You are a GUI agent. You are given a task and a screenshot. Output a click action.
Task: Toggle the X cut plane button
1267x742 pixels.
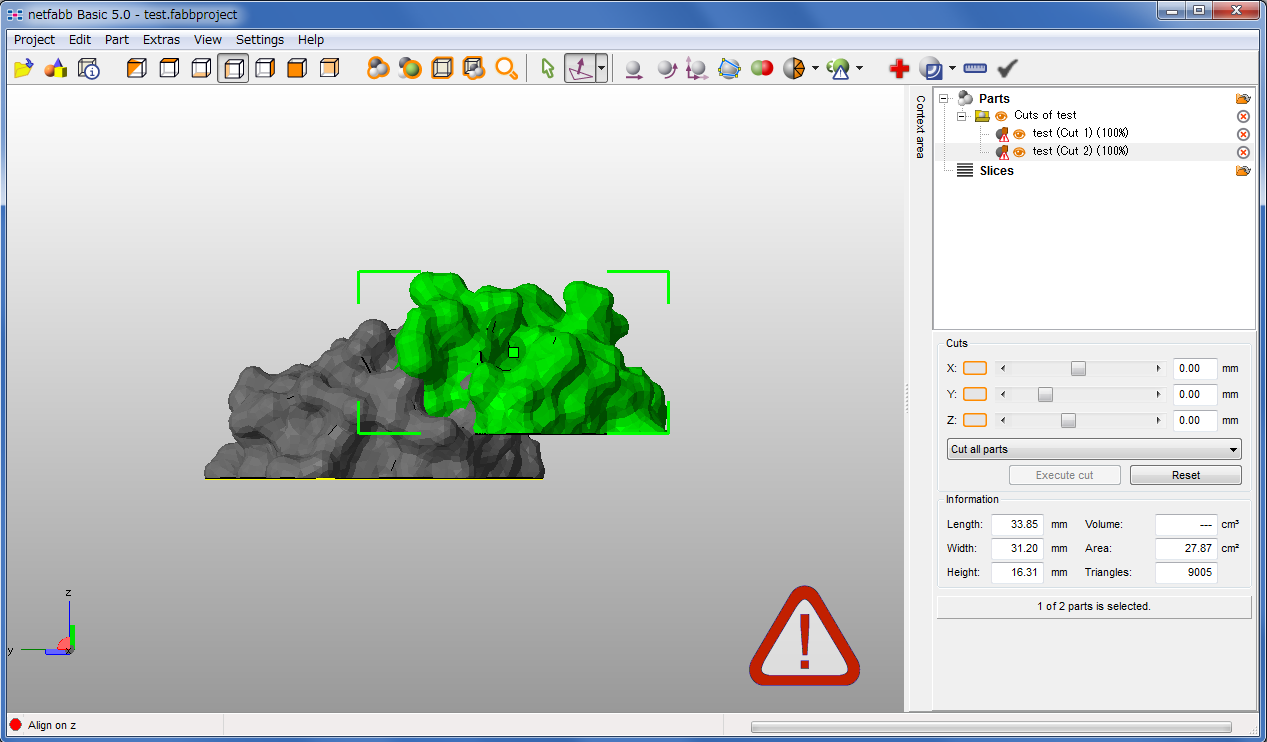(974, 368)
